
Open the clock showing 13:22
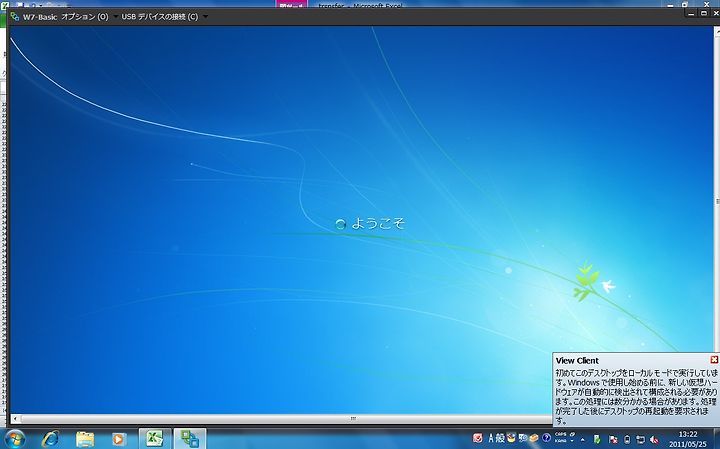[x=688, y=434]
